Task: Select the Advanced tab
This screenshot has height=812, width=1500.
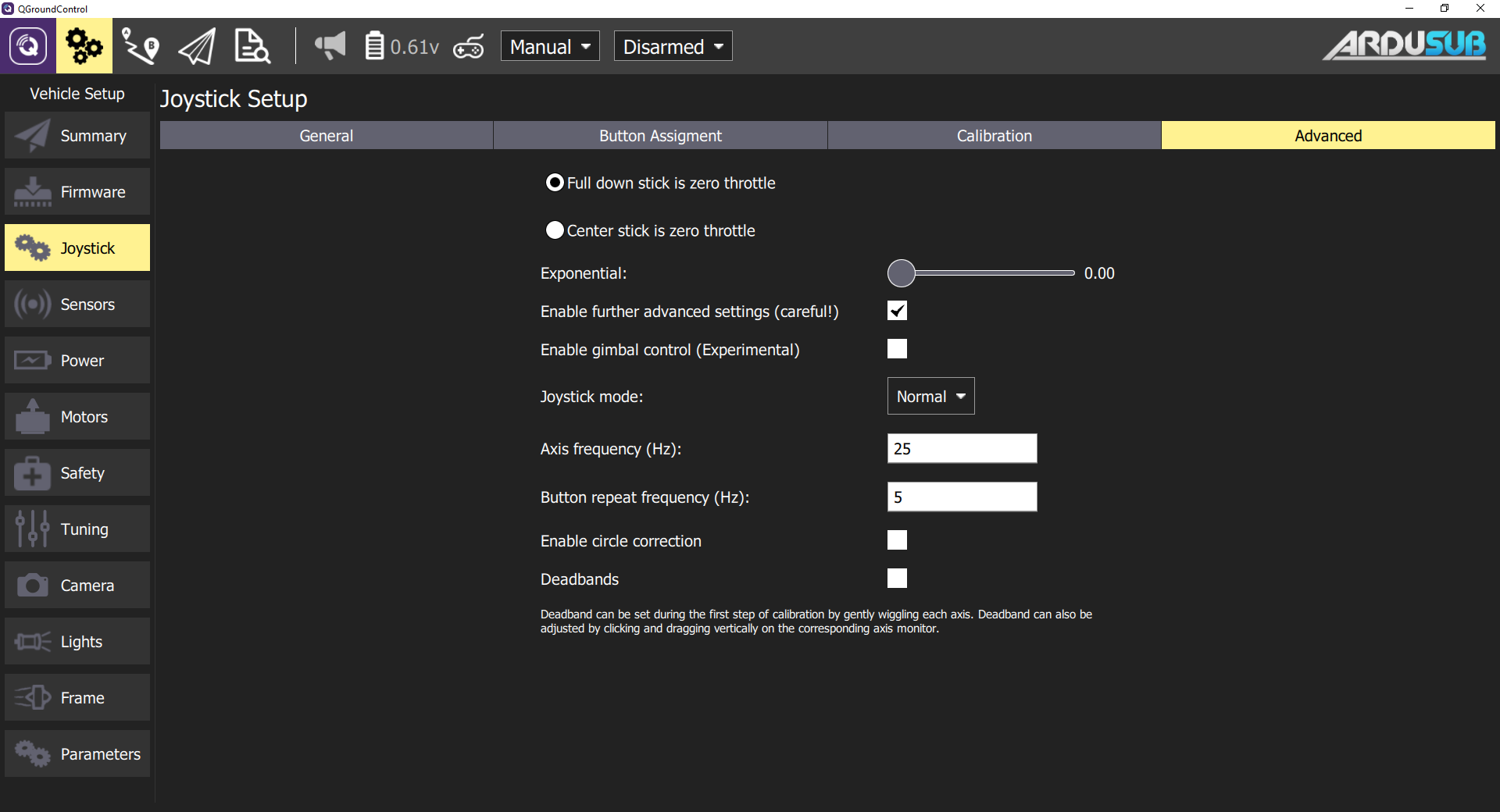Action: [1328, 136]
